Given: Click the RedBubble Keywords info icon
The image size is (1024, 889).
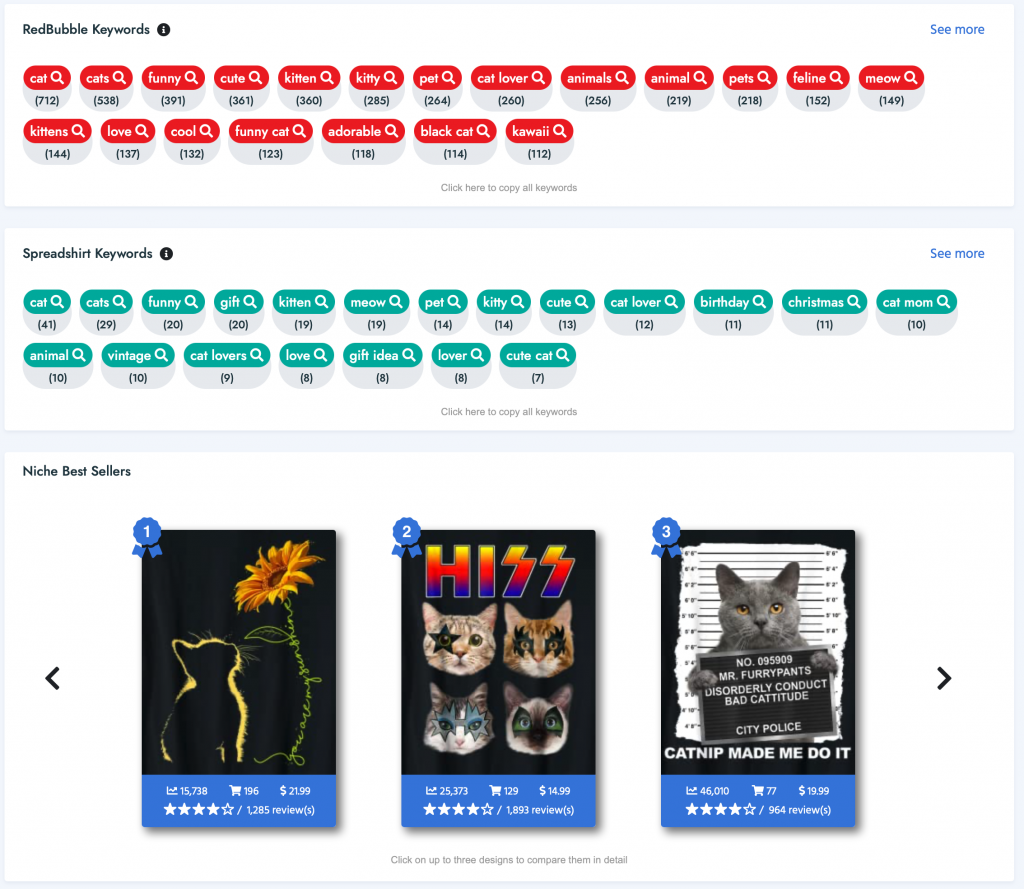Looking at the screenshot, I should [164, 29].
